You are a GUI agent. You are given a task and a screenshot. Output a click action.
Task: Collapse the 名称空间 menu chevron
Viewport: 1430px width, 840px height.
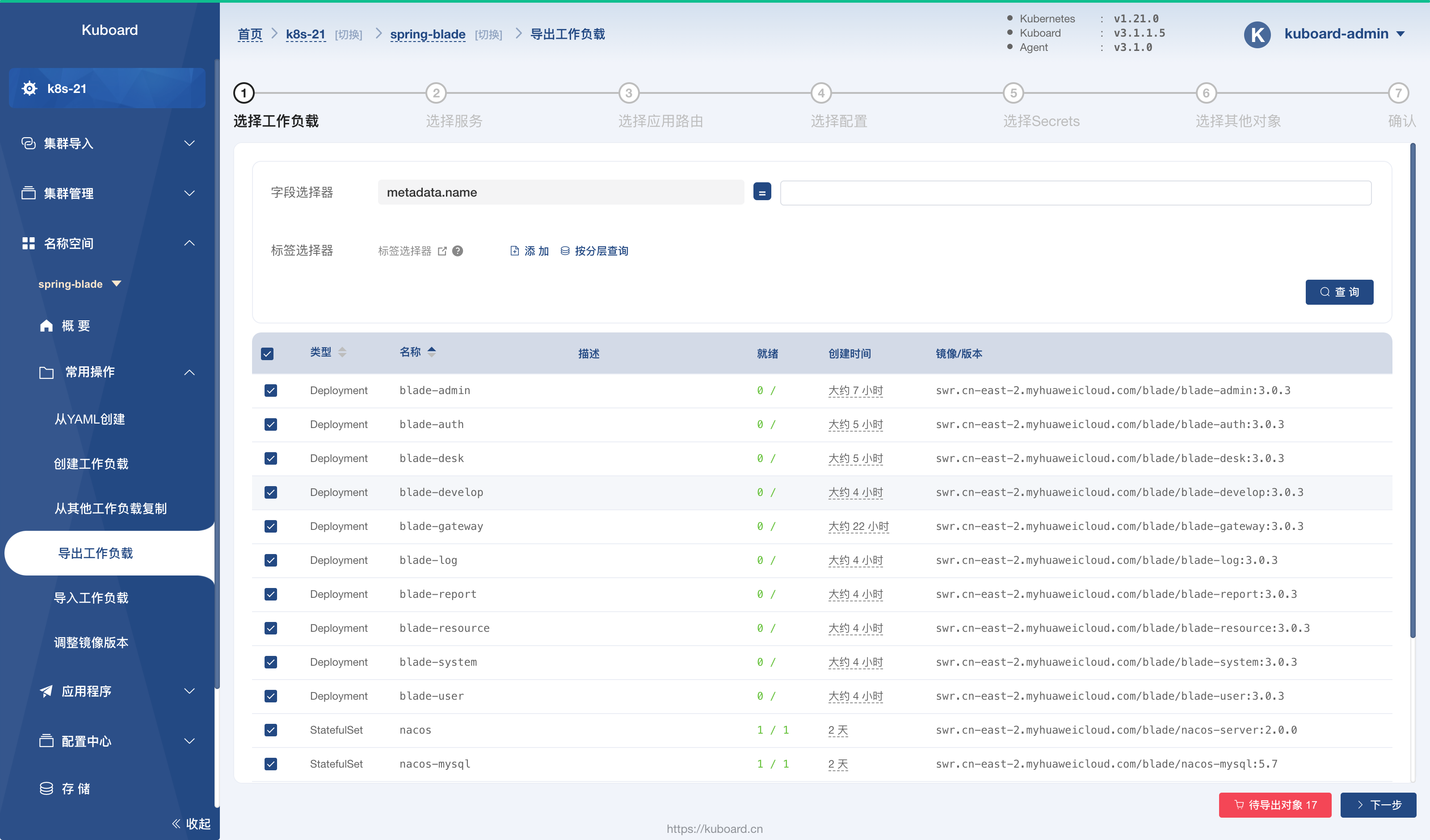pyautogui.click(x=189, y=243)
